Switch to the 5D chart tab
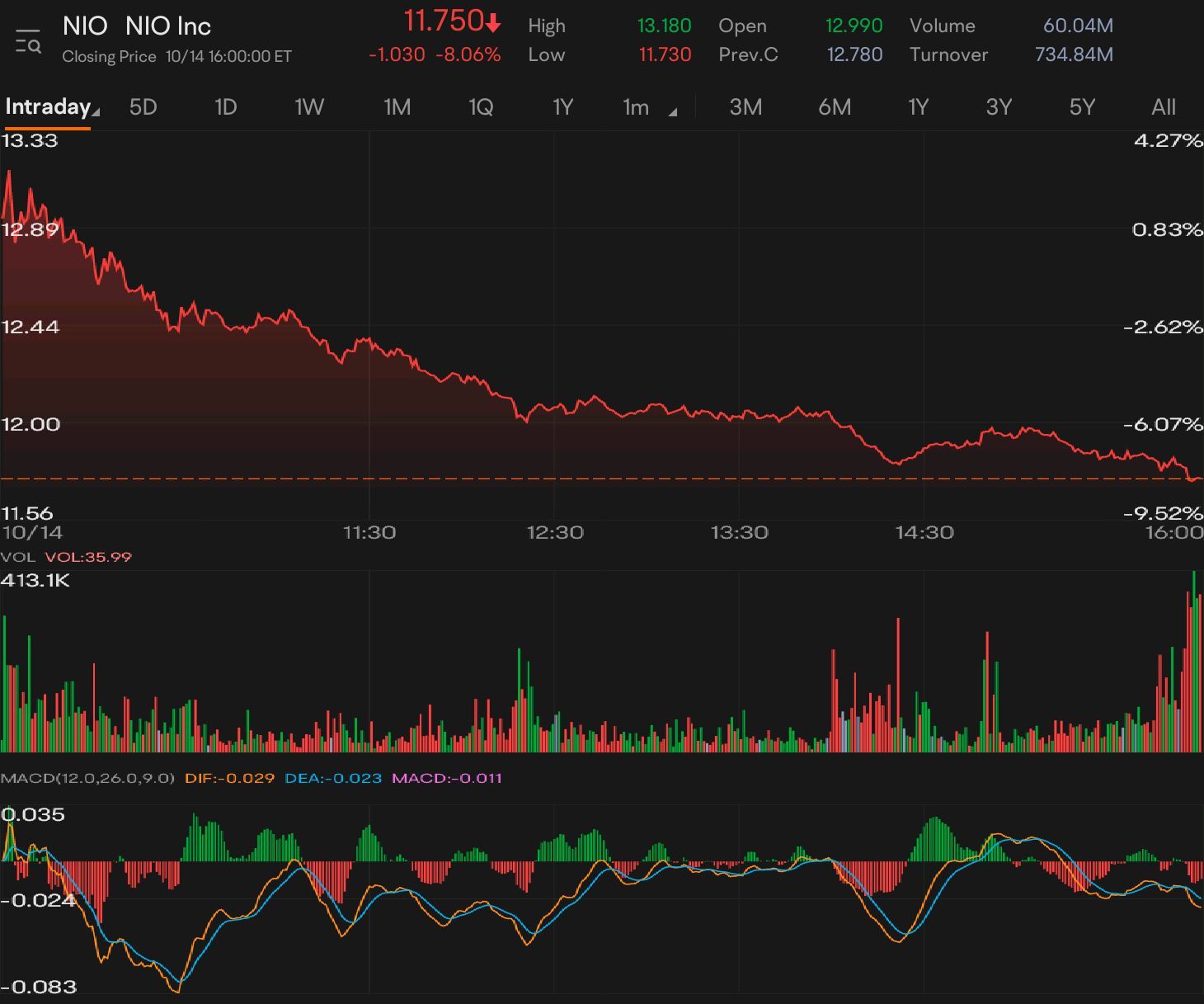This screenshot has height=1004, width=1204. coord(143,107)
